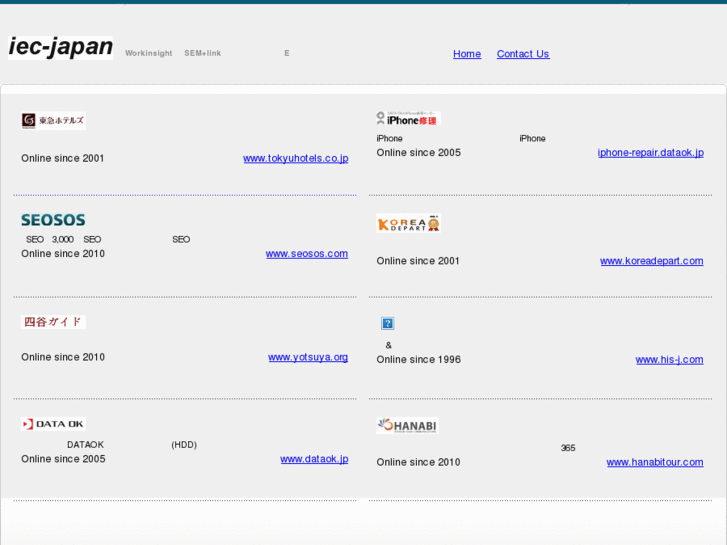The width and height of the screenshot is (727, 545).
Task: Click 'Online since 2010' under SEOSOS
Action: point(63,254)
